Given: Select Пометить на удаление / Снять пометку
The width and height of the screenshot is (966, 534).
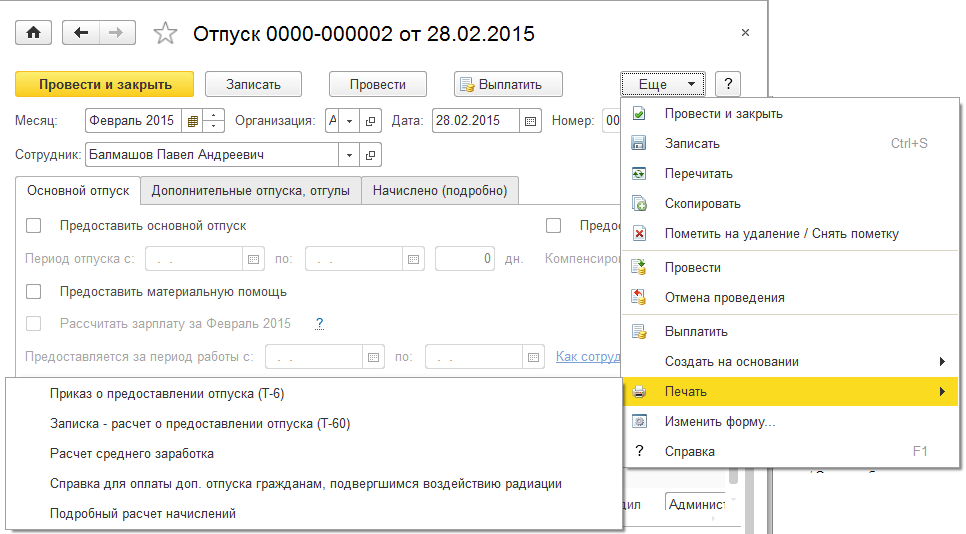Looking at the screenshot, I should click(x=790, y=234).
